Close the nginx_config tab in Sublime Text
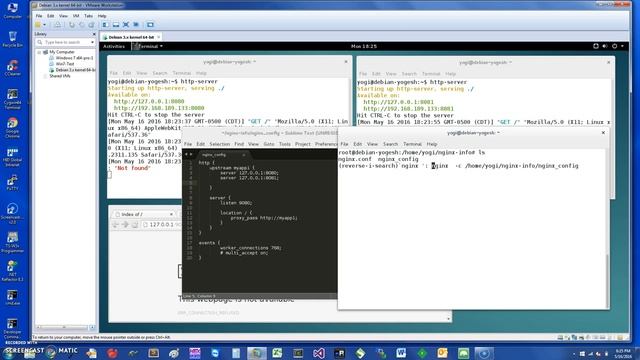 [244, 155]
